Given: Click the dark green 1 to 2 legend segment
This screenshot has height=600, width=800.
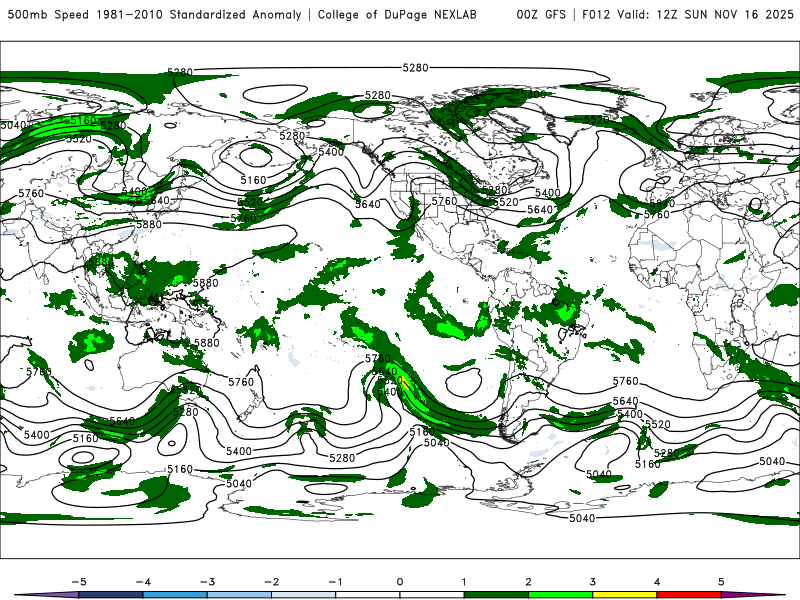Looking at the screenshot, I should [496, 595].
